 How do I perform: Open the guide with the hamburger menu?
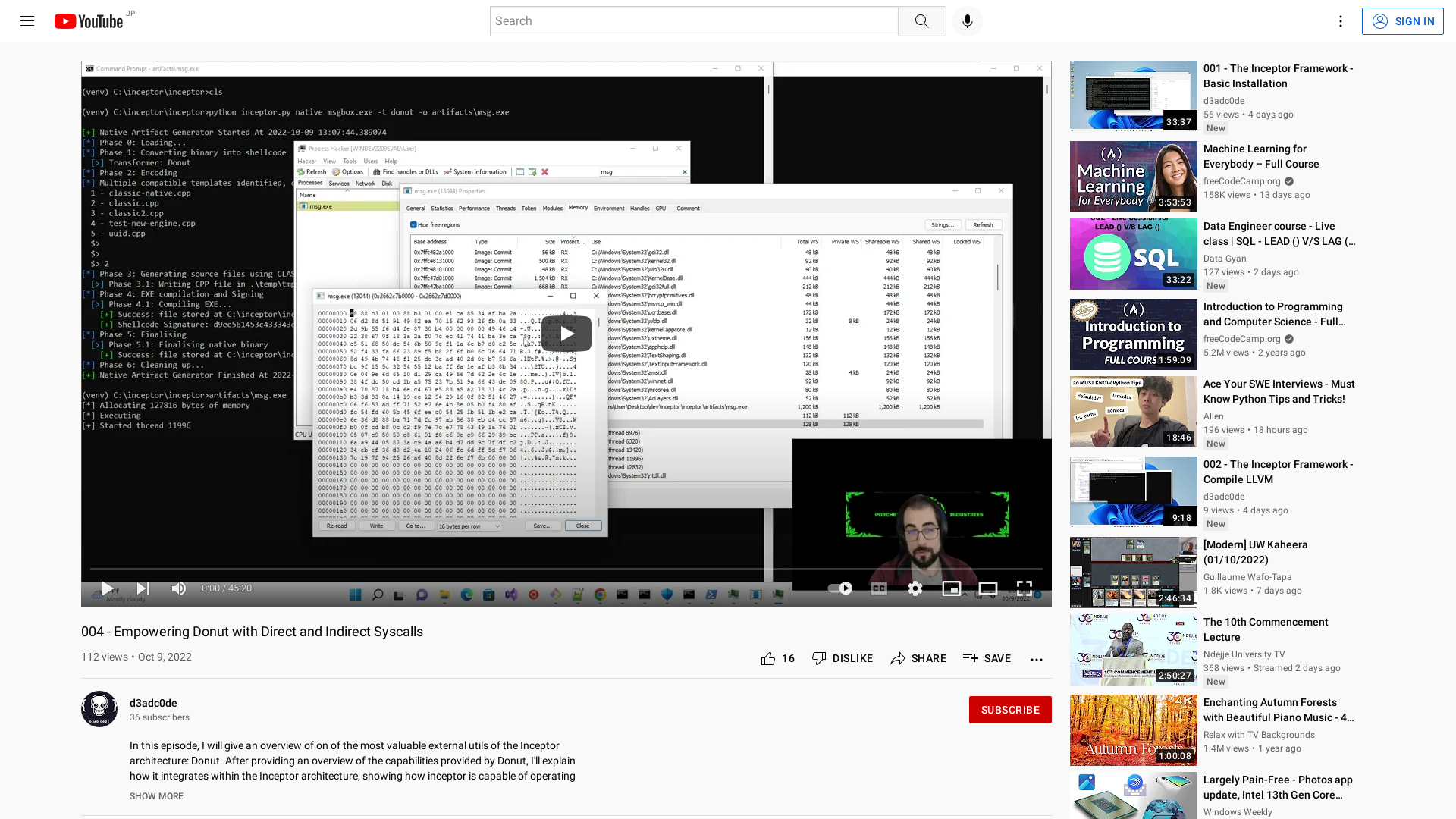[27, 20]
